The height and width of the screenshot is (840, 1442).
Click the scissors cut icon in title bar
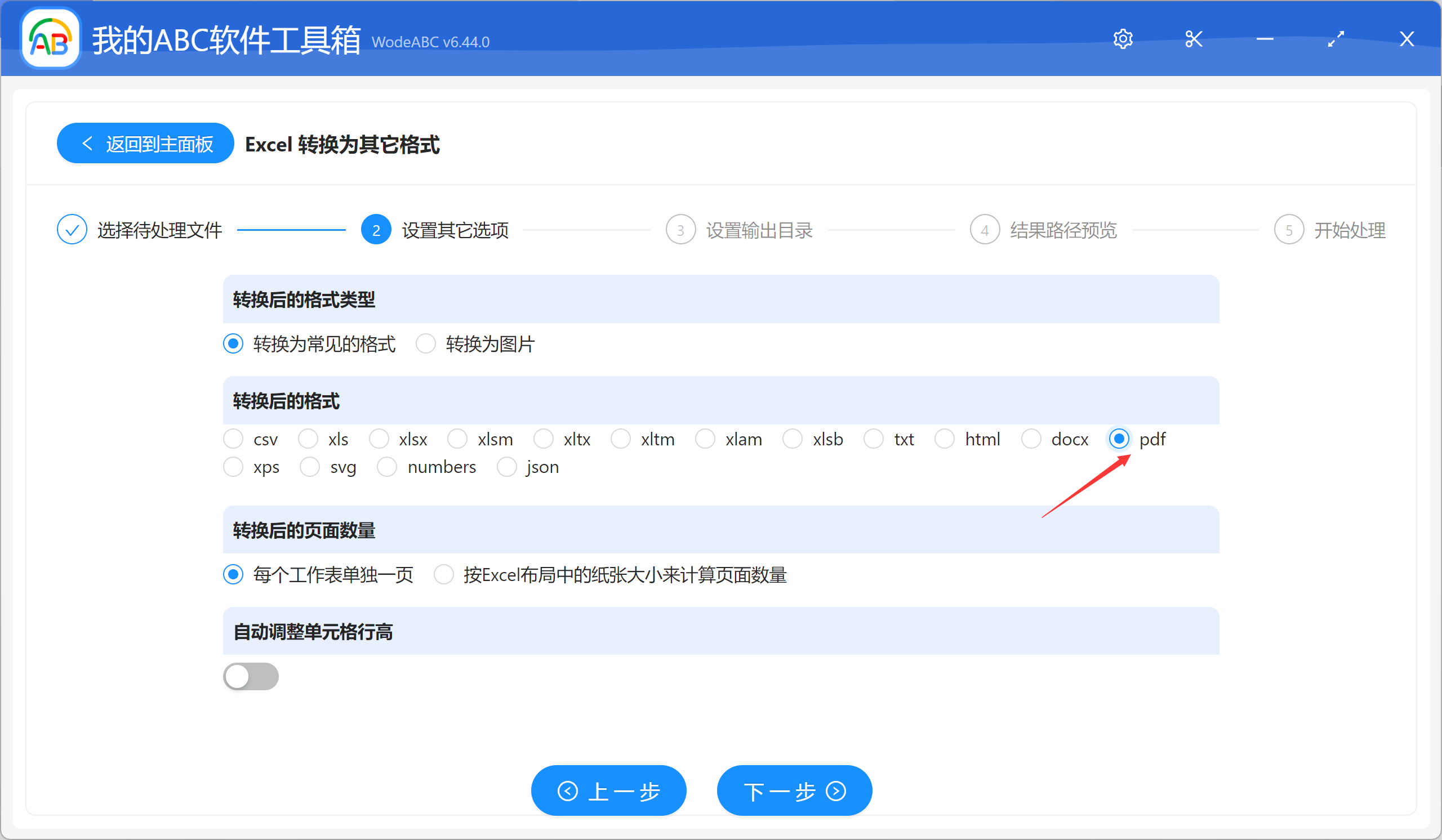tap(1194, 38)
